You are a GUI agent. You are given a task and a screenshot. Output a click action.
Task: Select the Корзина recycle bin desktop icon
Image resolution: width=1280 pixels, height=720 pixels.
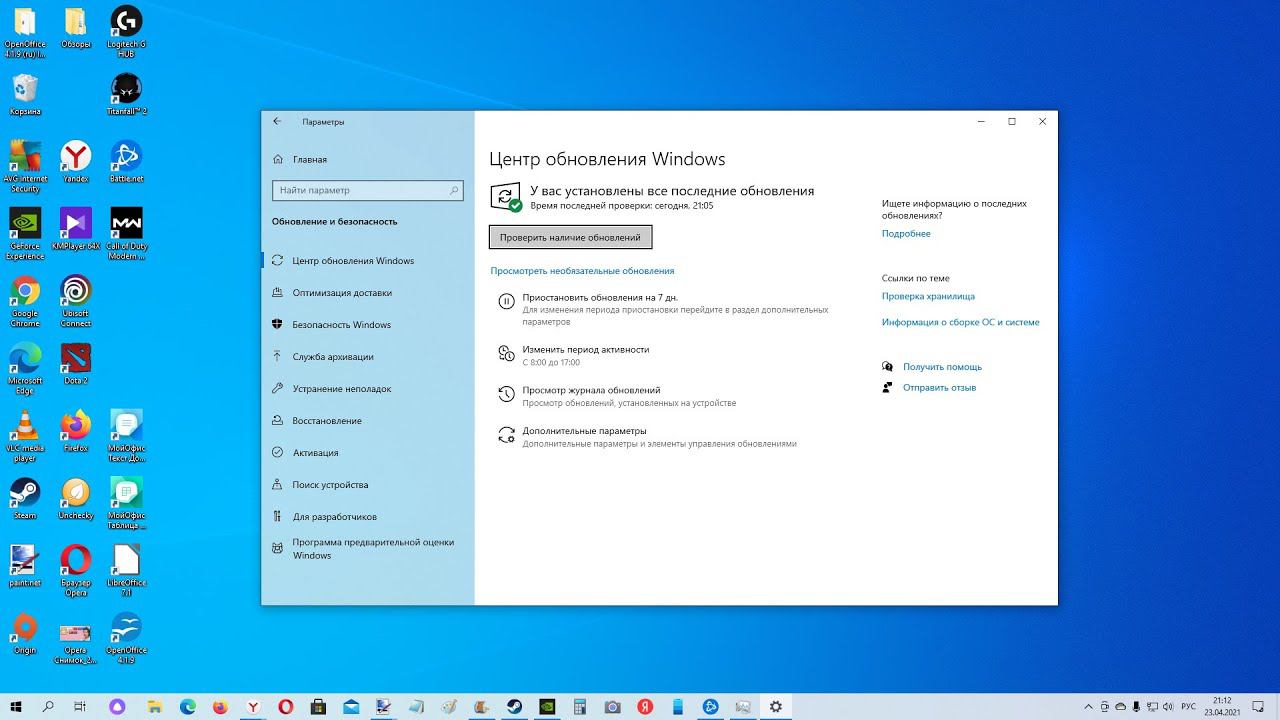[x=25, y=95]
